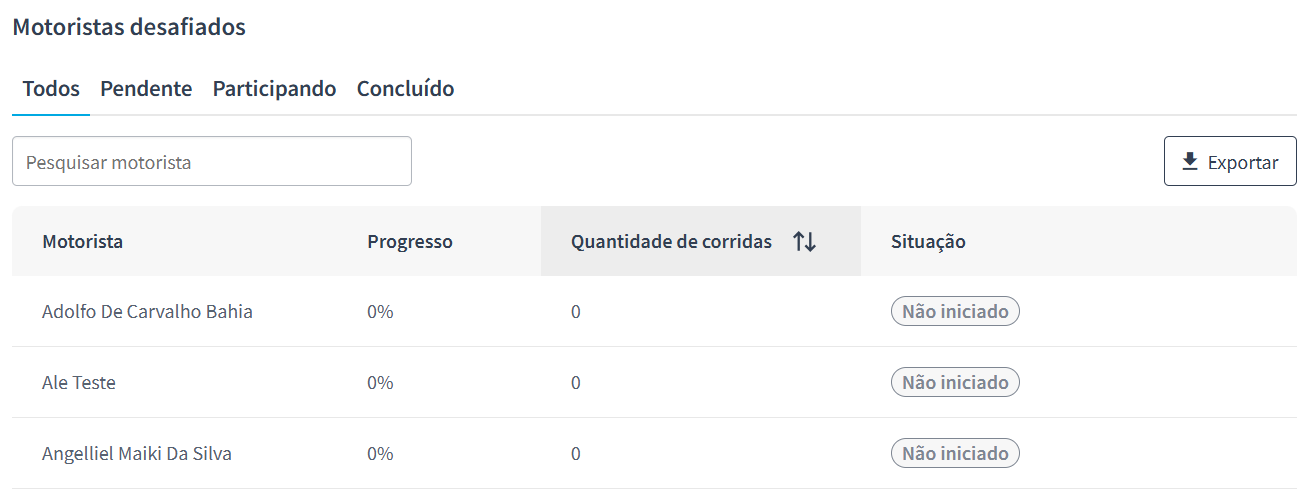
Task: Switch to the Todos tab
Action: [51, 88]
